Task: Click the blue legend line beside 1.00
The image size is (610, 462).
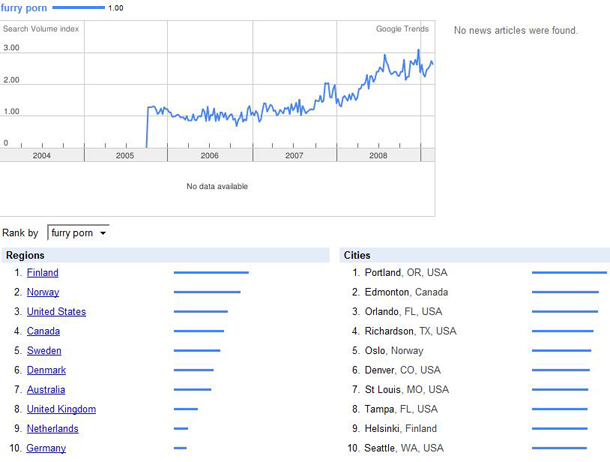Action: 77,8
